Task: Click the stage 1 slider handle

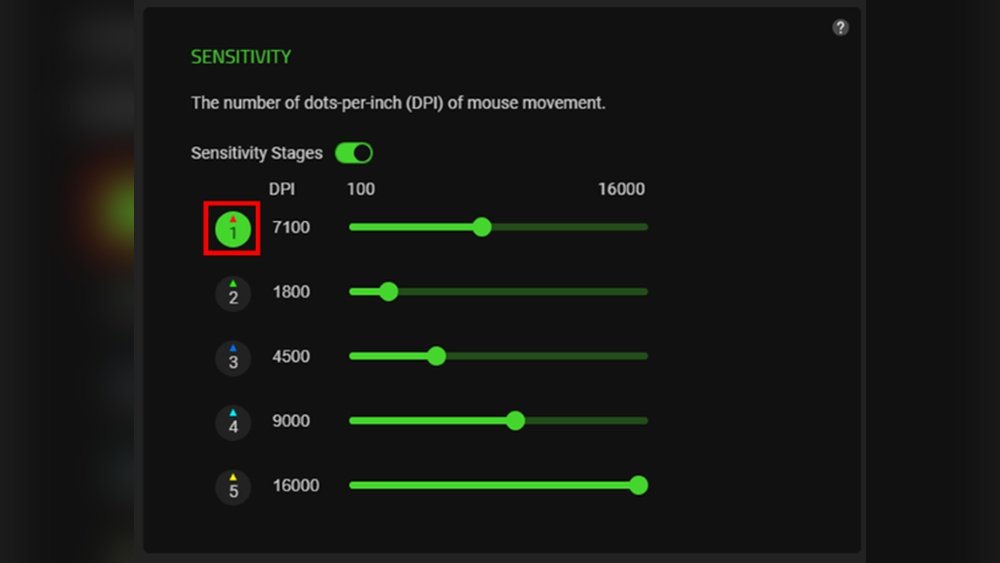Action: tap(482, 227)
